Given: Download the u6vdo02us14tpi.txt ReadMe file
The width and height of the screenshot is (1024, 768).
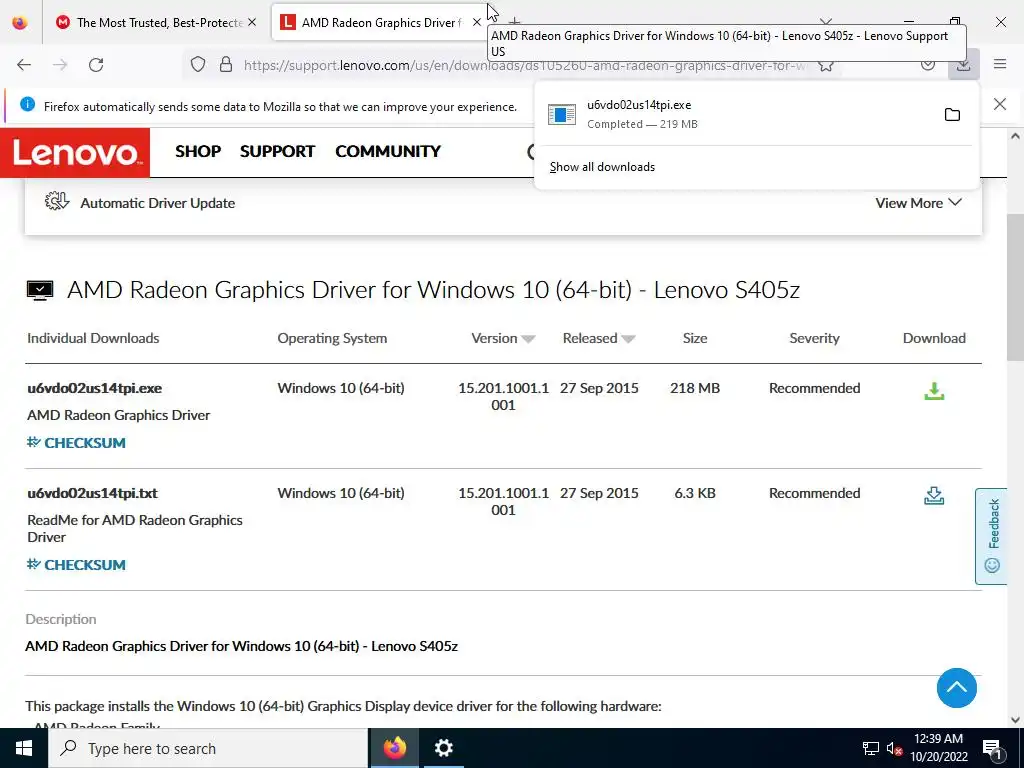Looking at the screenshot, I should coord(934,496).
